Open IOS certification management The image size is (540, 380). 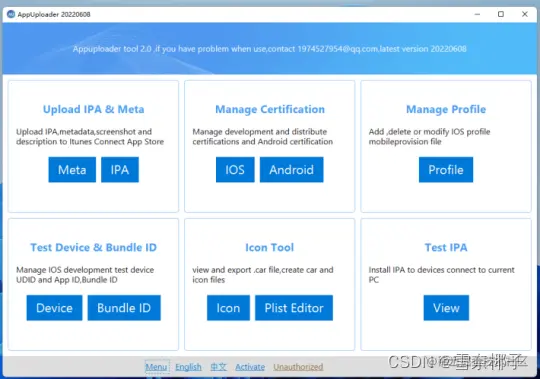[x=235, y=170]
